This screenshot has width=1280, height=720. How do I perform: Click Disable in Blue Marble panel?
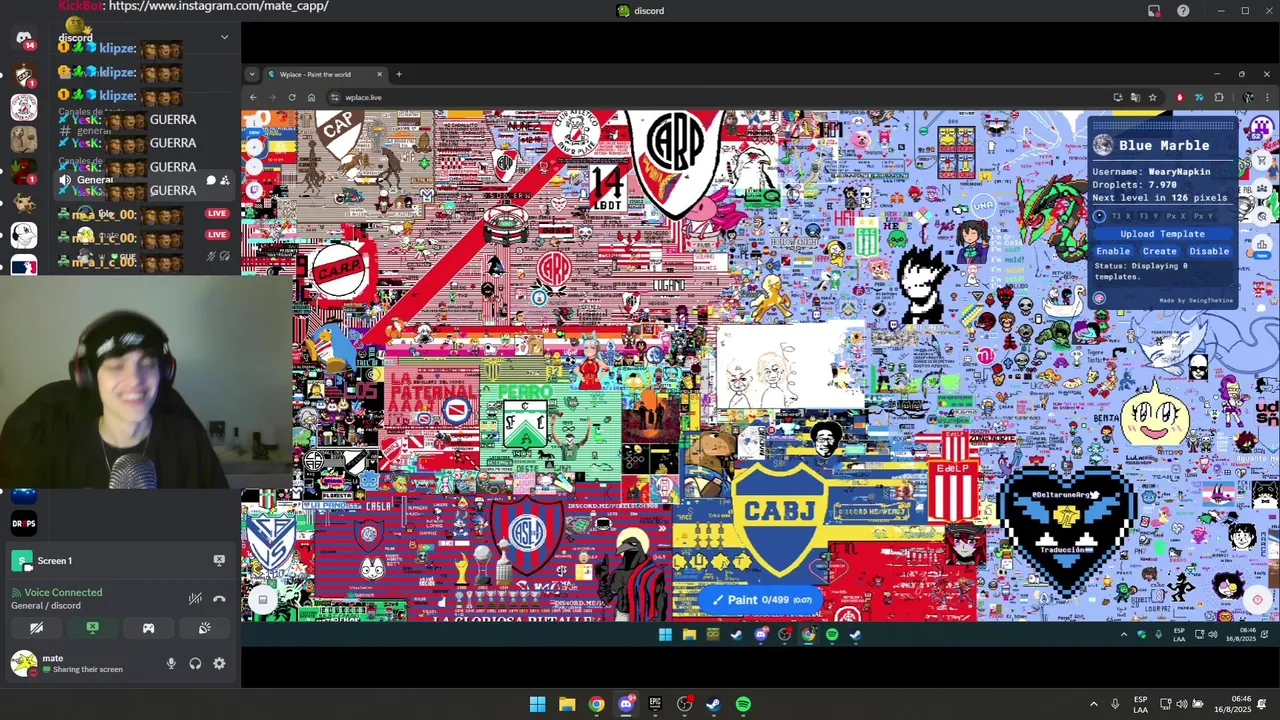pyautogui.click(x=1209, y=251)
